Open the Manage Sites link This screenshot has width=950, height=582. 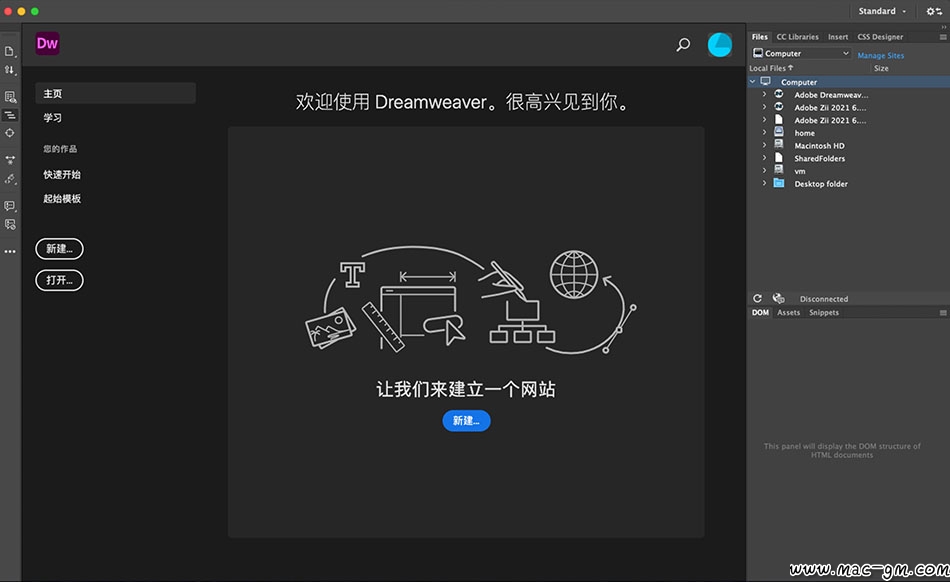click(x=880, y=55)
